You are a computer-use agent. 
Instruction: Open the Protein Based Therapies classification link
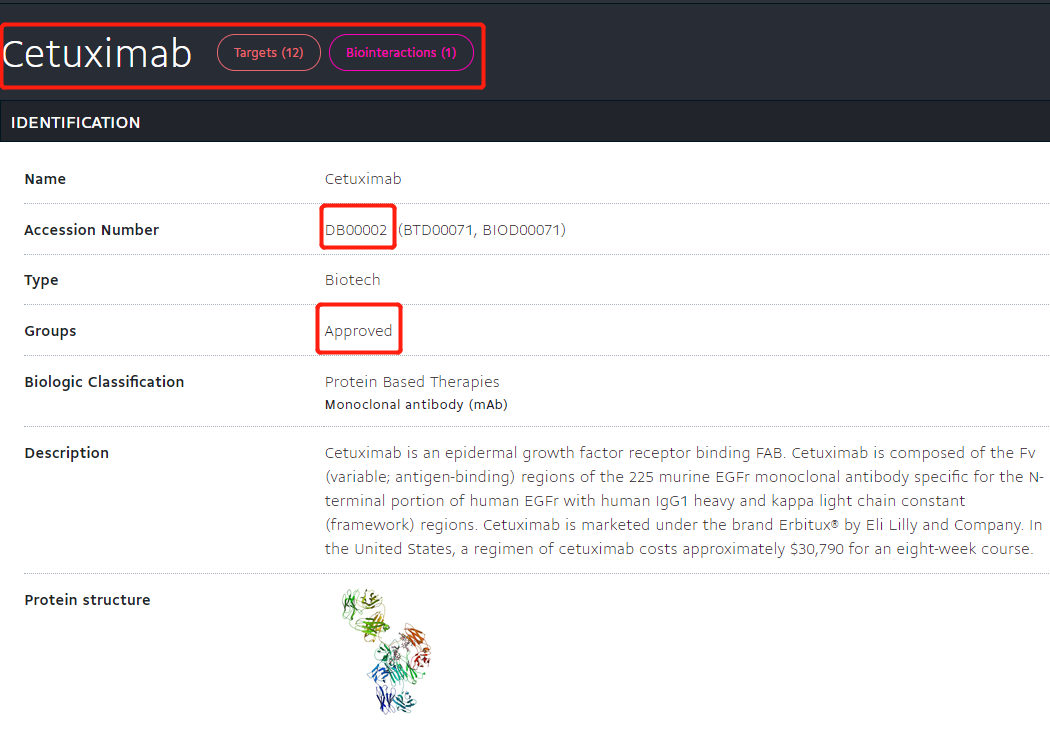coord(411,381)
